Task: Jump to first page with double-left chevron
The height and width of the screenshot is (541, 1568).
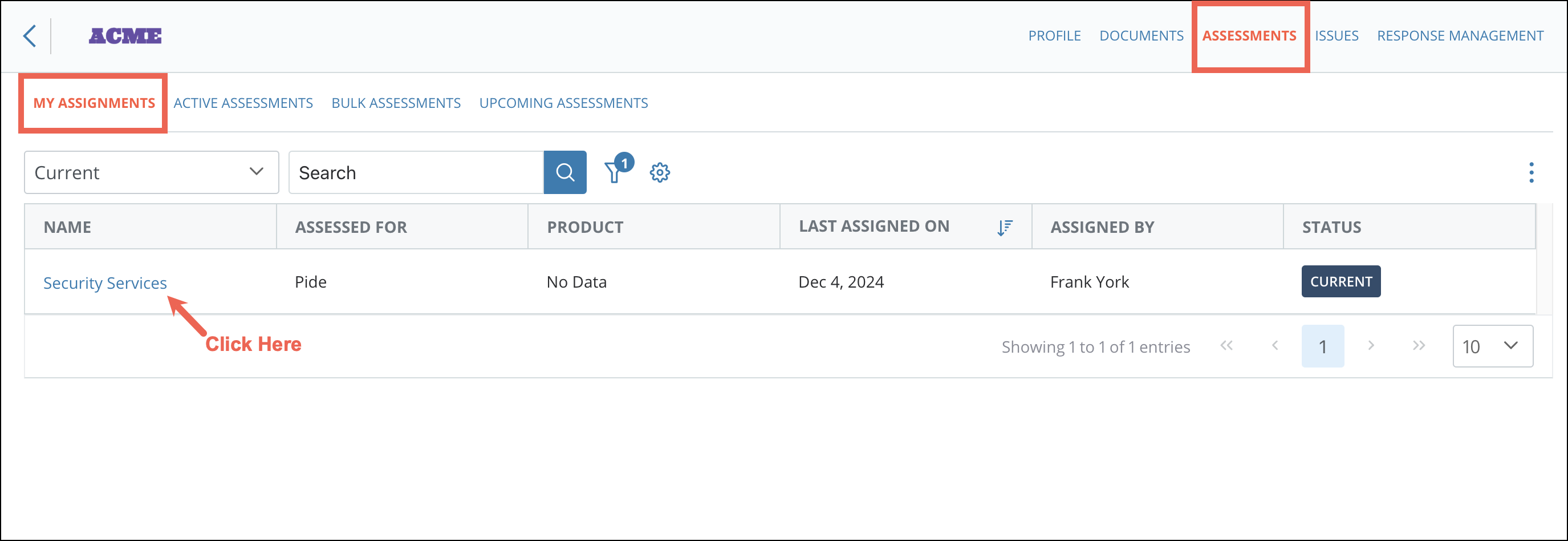Action: (x=1227, y=345)
